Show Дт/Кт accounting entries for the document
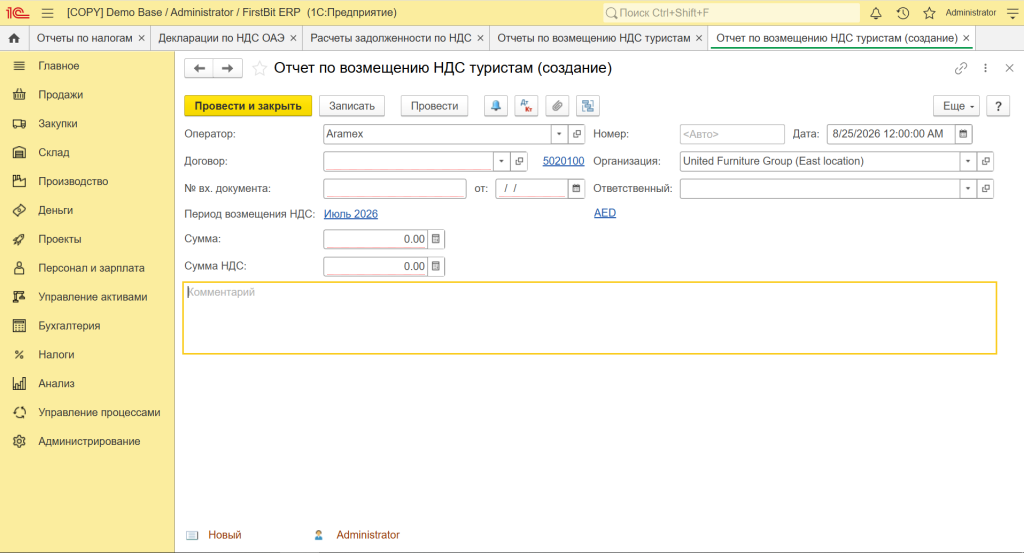 click(526, 106)
